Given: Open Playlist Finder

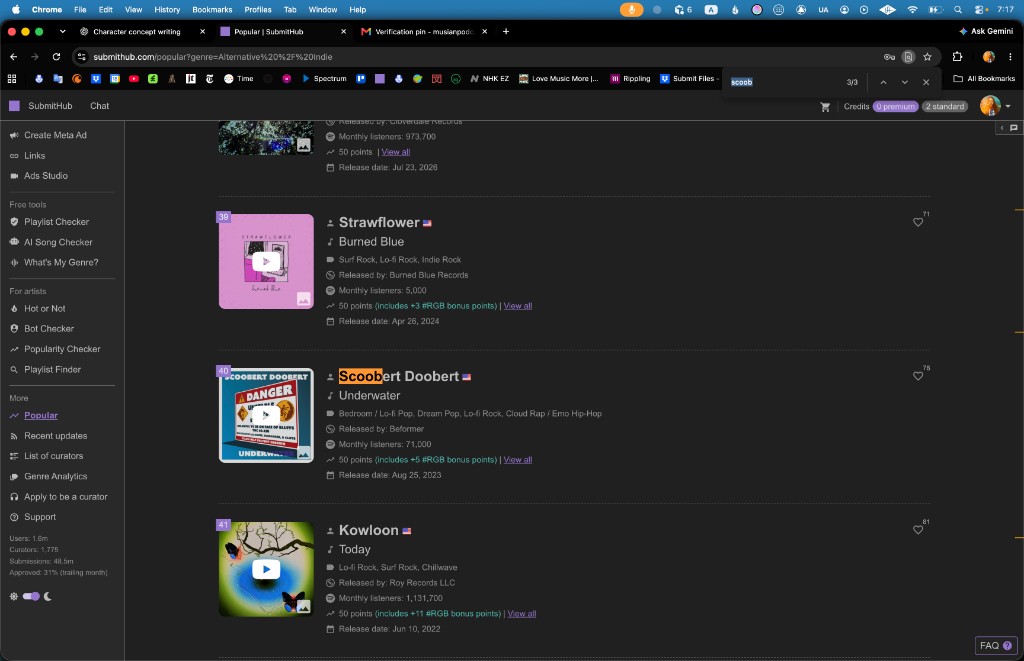Looking at the screenshot, I should tap(52, 370).
